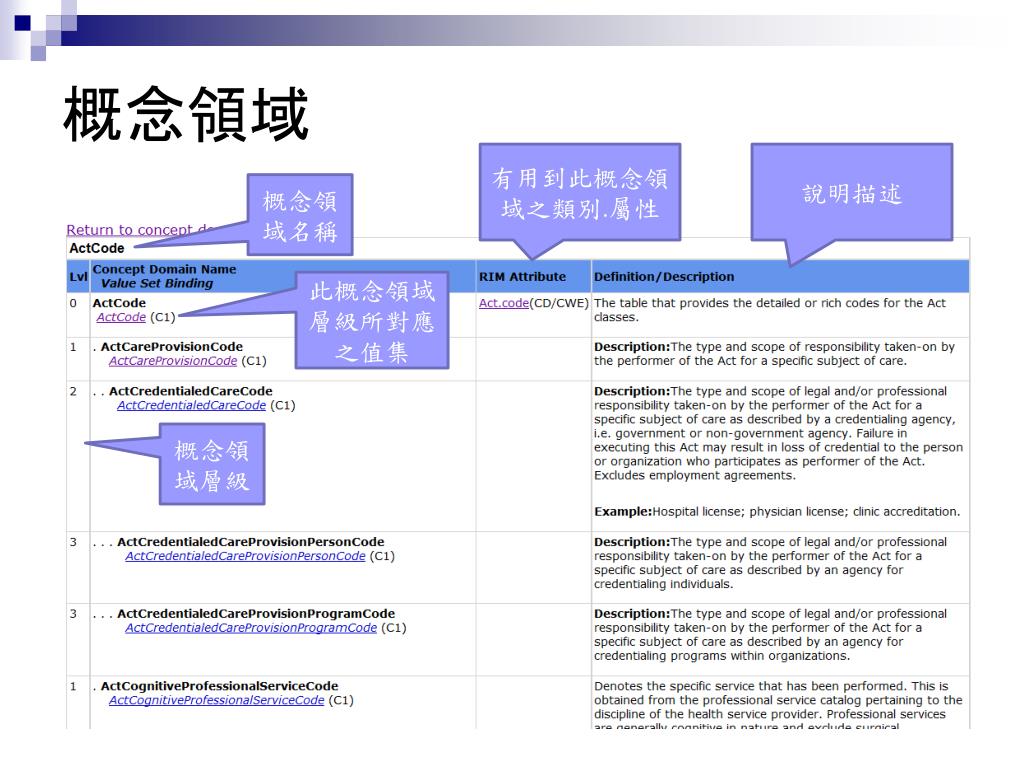Select the bold '. . ActCredentialedCareCode' domain name
Screen dimensions: 1024x768
click(183, 391)
